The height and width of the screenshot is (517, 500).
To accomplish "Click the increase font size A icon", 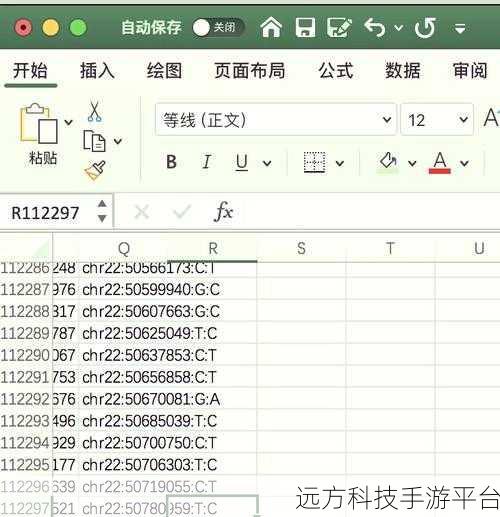I will 491,118.
